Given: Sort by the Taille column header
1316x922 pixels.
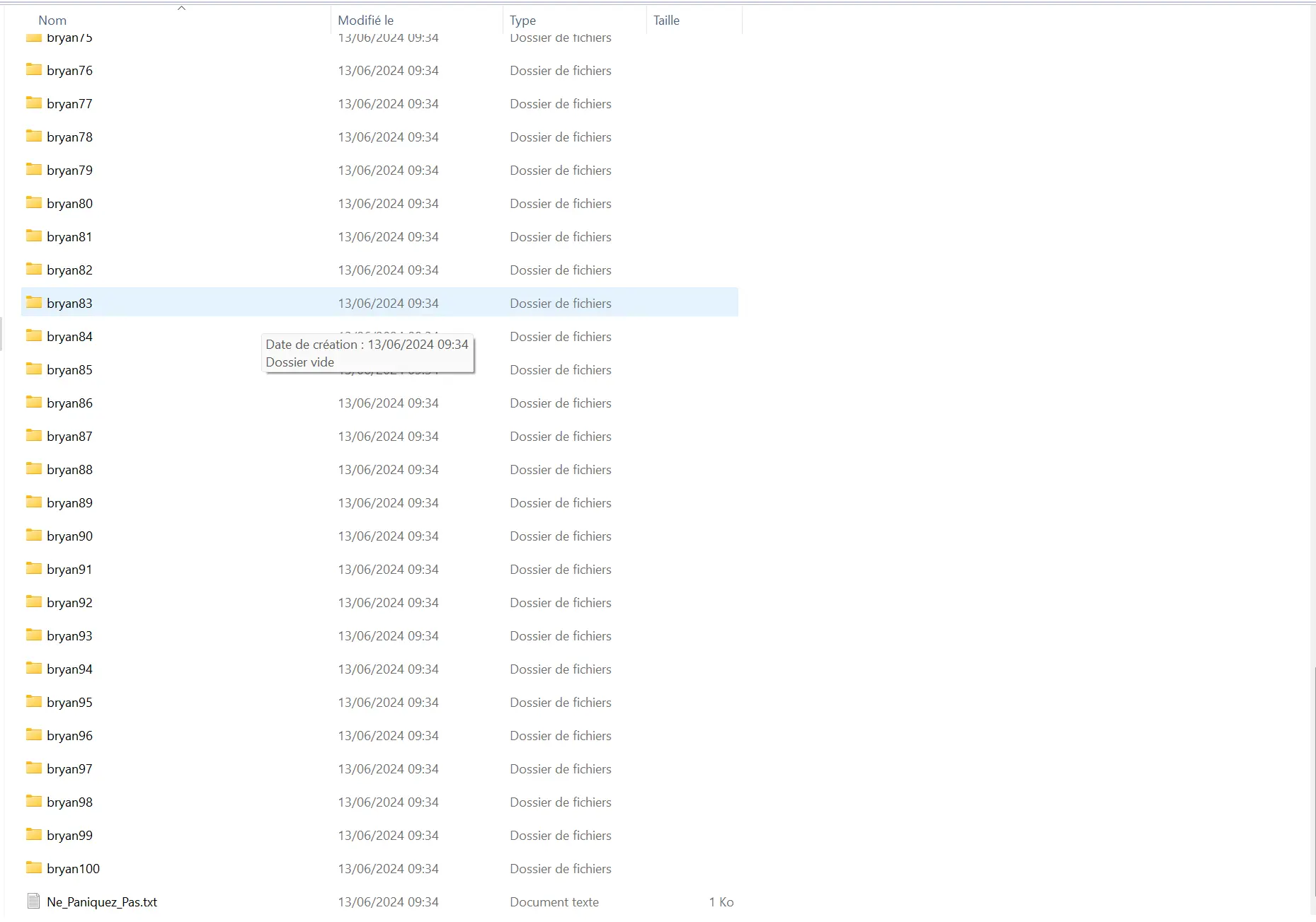Looking at the screenshot, I should (666, 21).
